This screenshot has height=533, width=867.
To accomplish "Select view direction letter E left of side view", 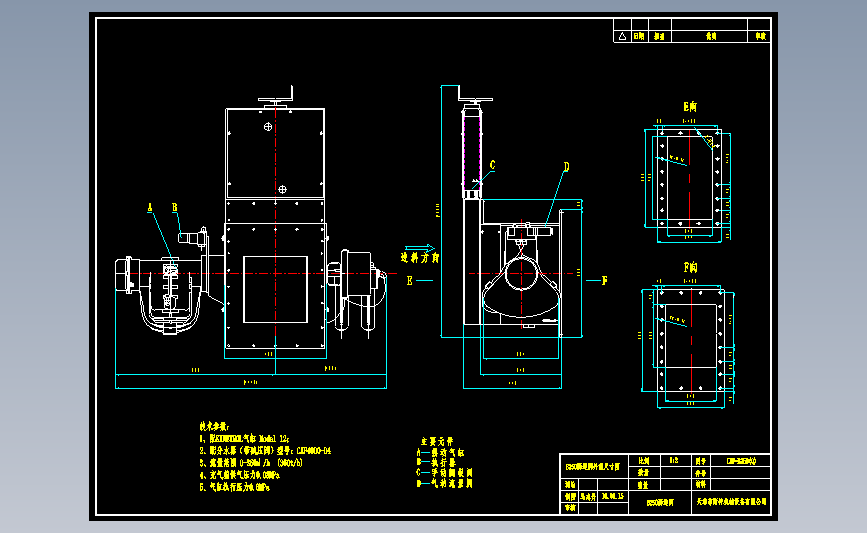I will pyautogui.click(x=410, y=281).
